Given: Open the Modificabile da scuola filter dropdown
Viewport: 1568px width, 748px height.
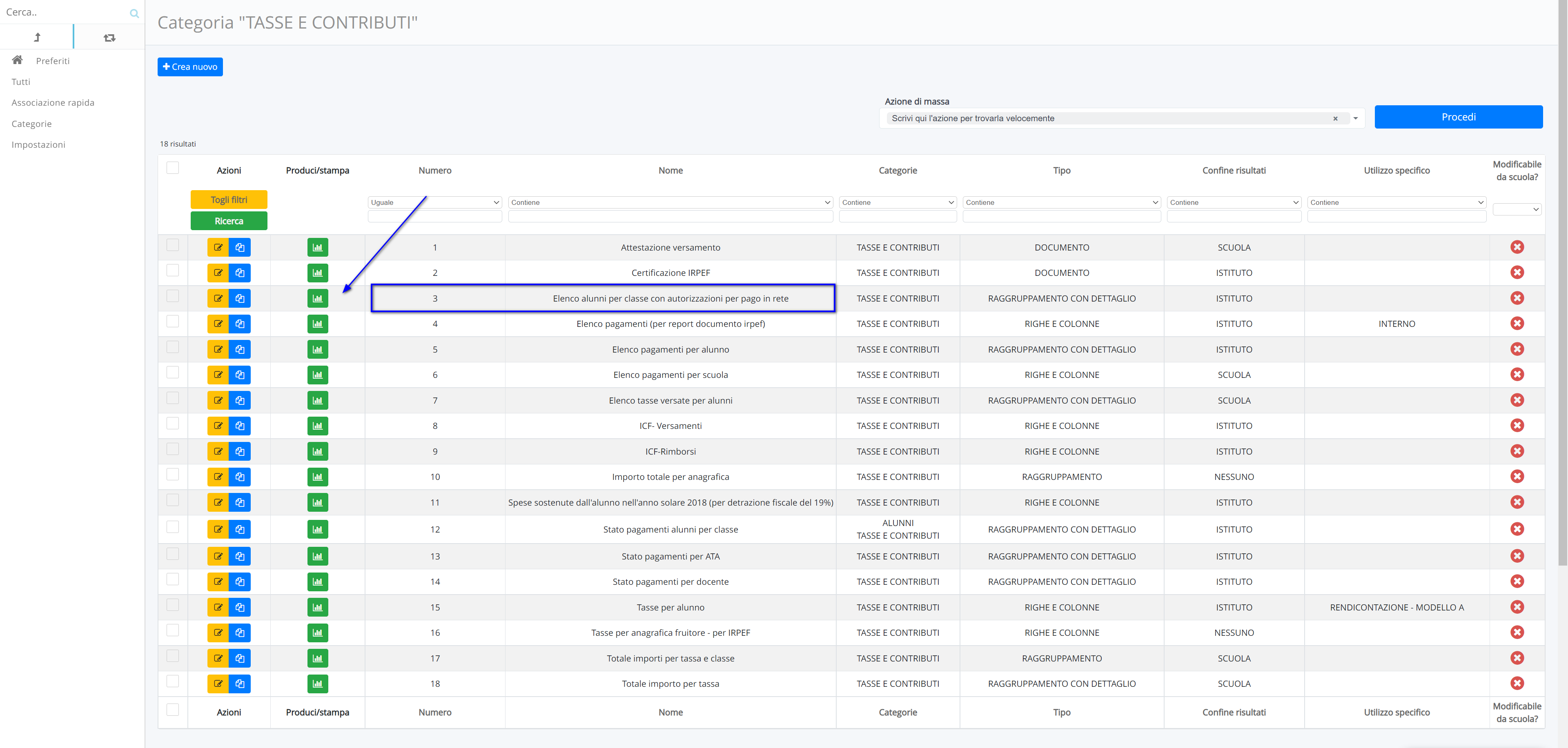Looking at the screenshot, I should [1517, 209].
